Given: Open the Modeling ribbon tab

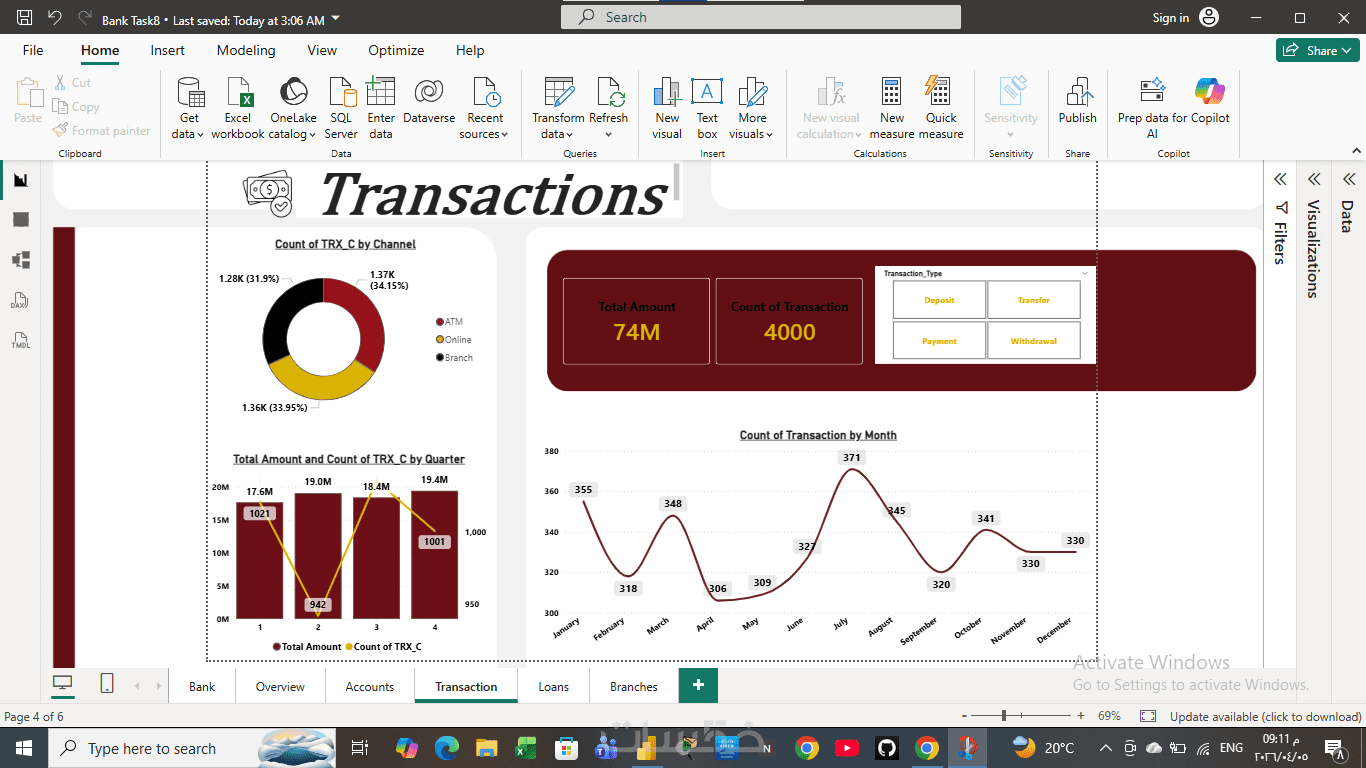Looking at the screenshot, I should tap(246, 50).
